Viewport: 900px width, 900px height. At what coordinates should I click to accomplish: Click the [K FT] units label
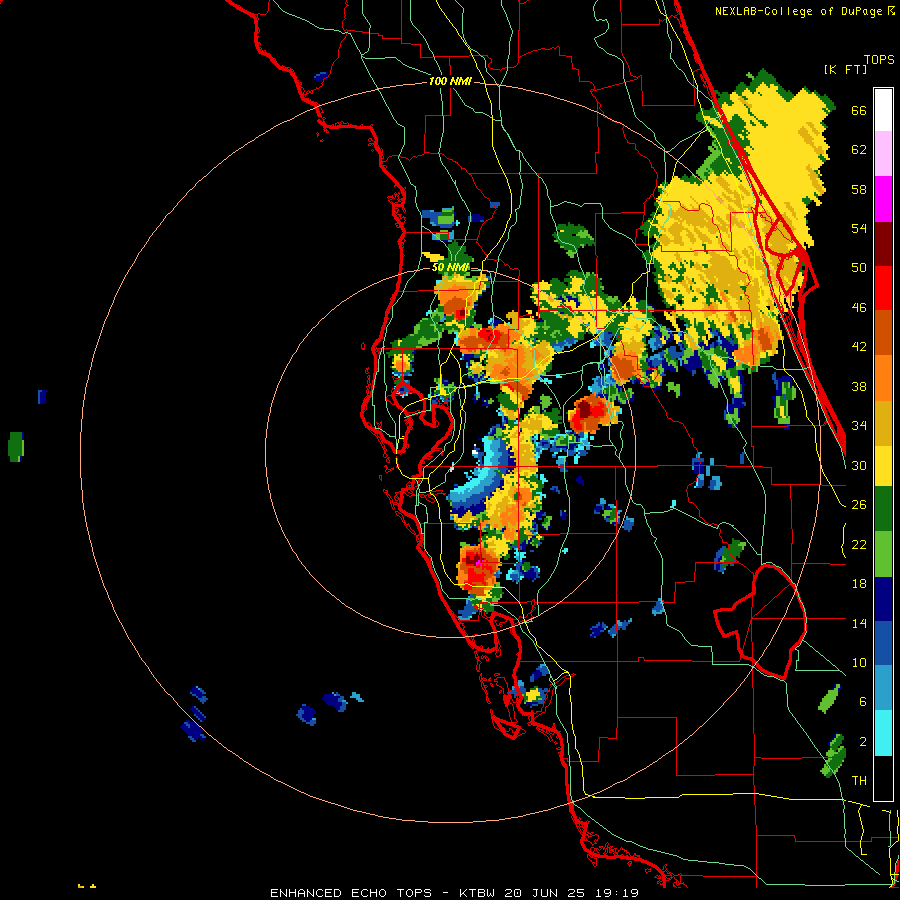[x=845, y=69]
